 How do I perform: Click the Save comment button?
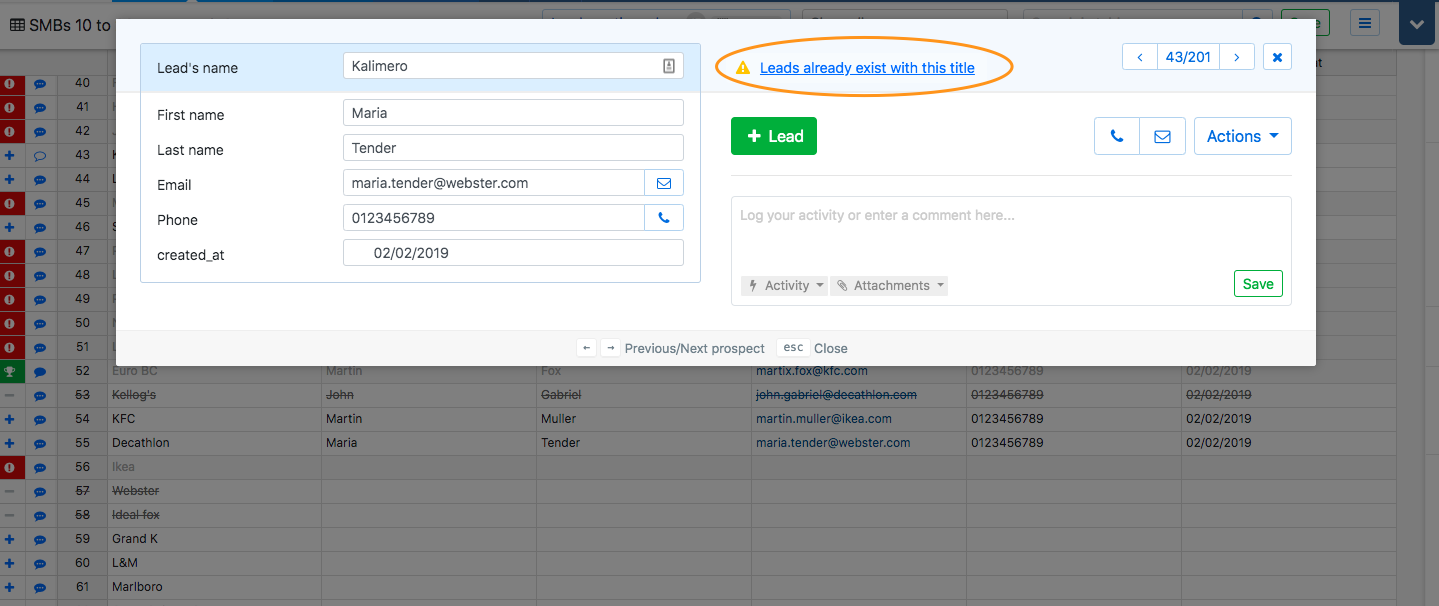1257,284
